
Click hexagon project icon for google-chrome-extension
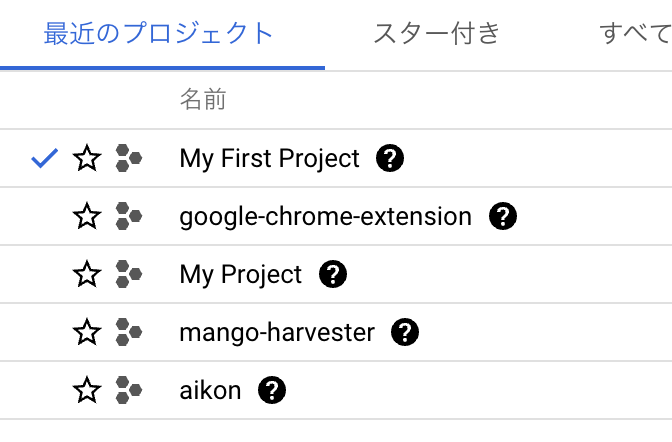click(x=129, y=216)
